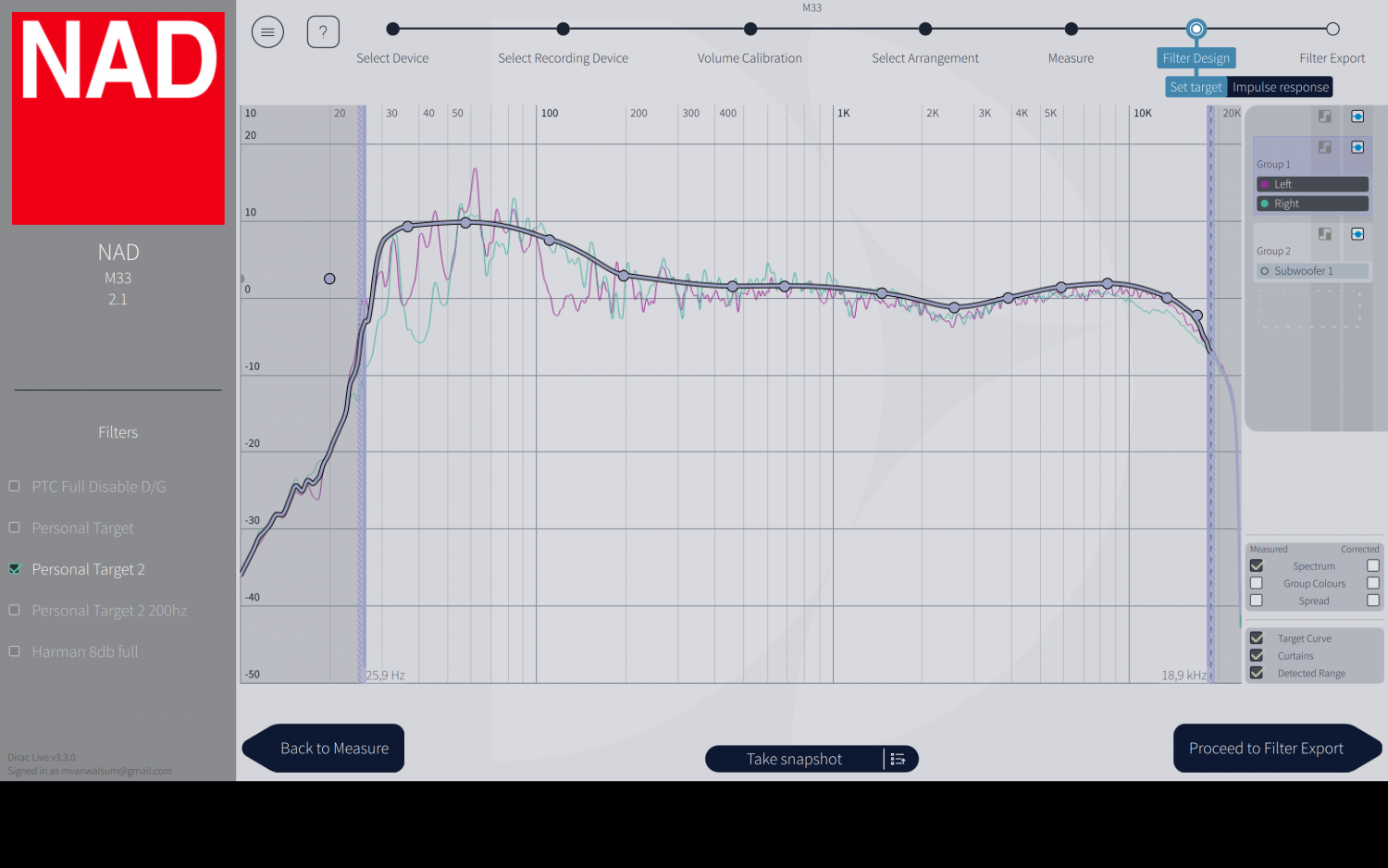Viewport: 1388px width, 868px height.
Task: Toggle Corrected Group Colours checkbox
Action: pos(1373,583)
